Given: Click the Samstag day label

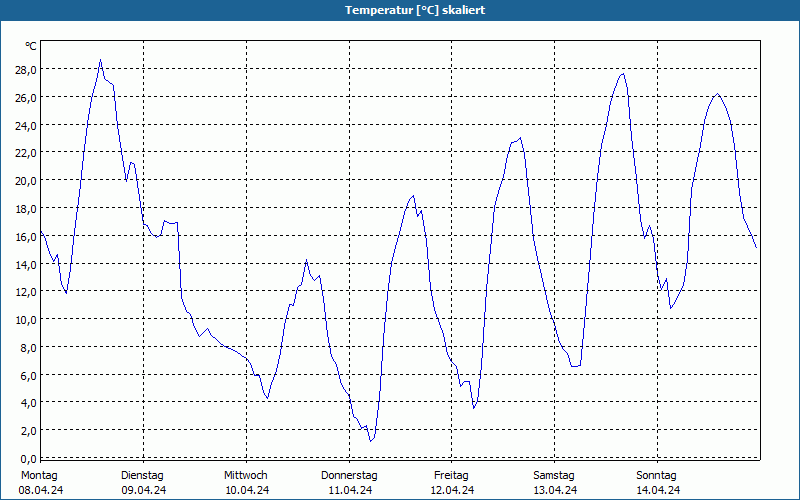Looking at the screenshot, I should click(554, 476).
